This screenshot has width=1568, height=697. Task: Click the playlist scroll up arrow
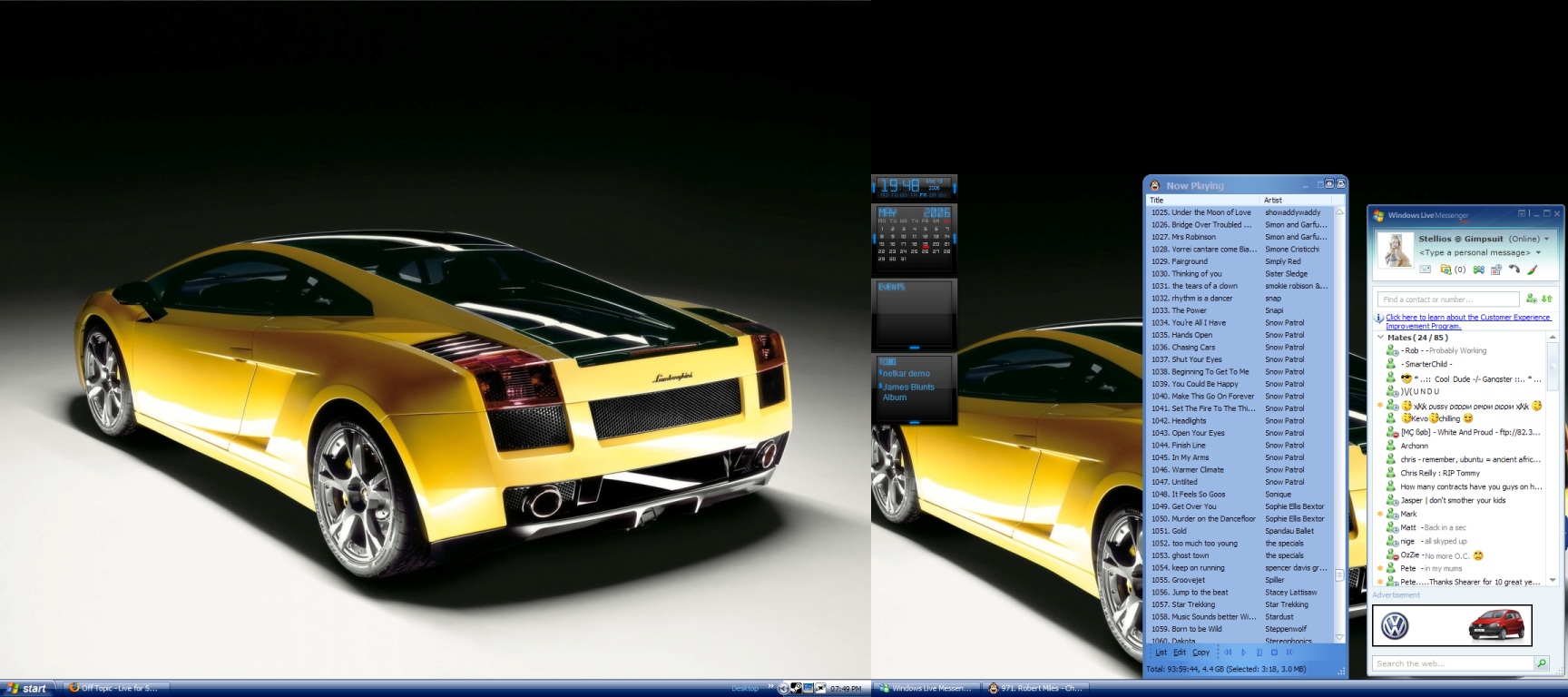1339,211
